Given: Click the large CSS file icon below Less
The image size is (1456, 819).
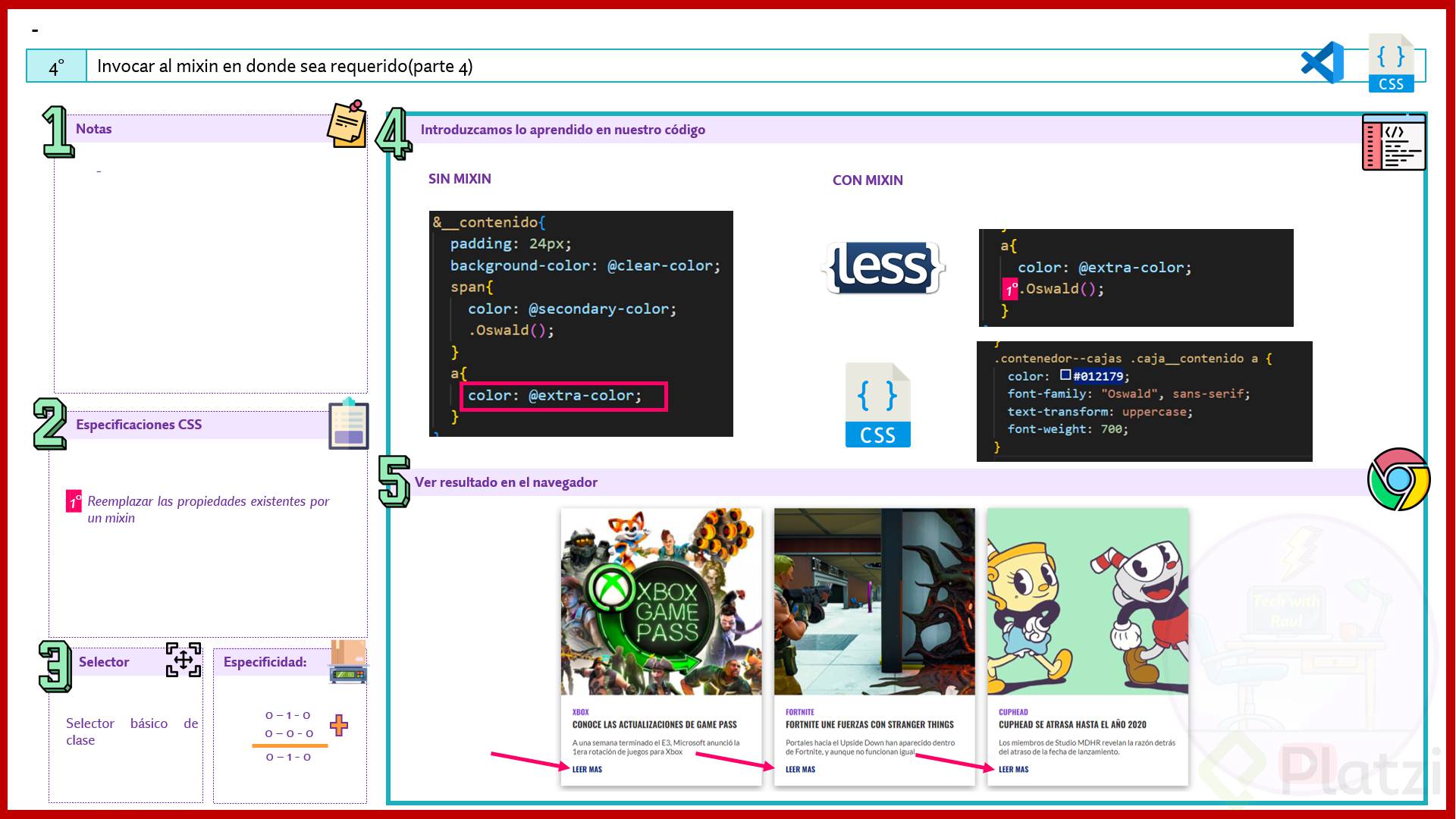Looking at the screenshot, I should pyautogui.click(x=877, y=406).
